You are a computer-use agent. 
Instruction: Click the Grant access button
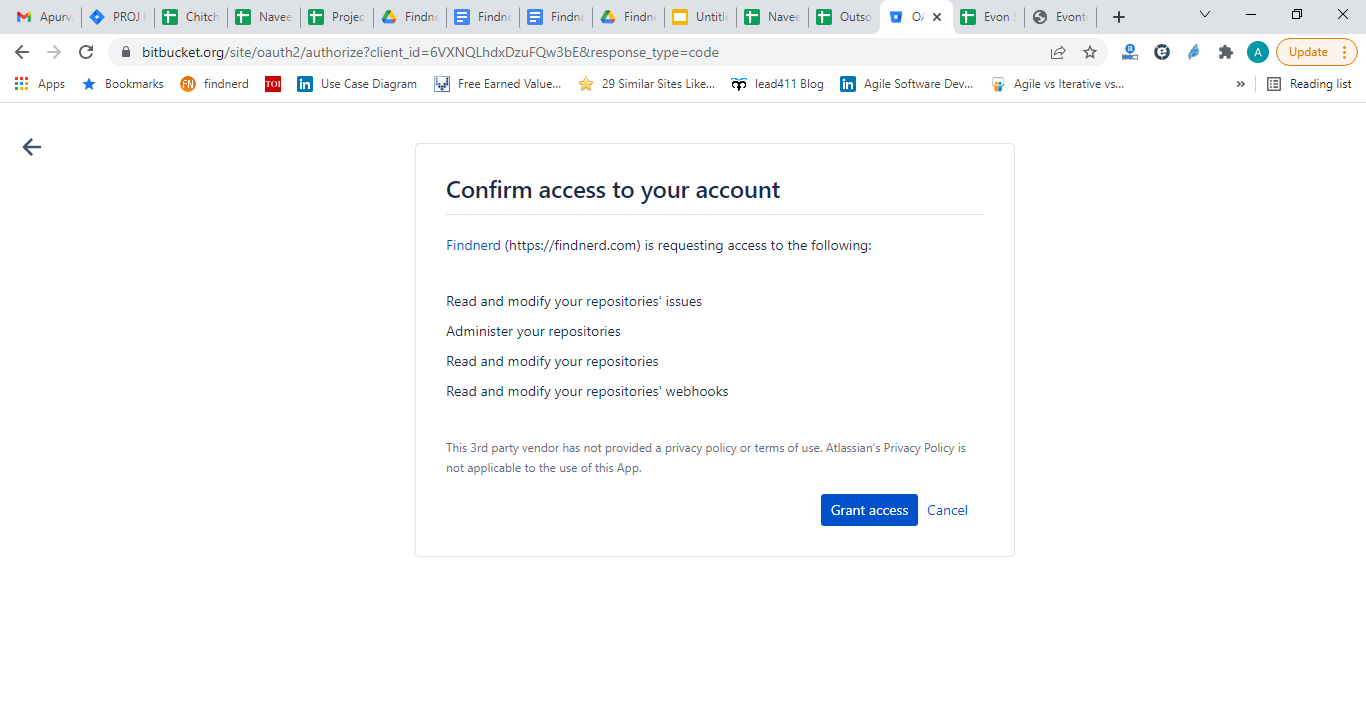[x=869, y=510]
